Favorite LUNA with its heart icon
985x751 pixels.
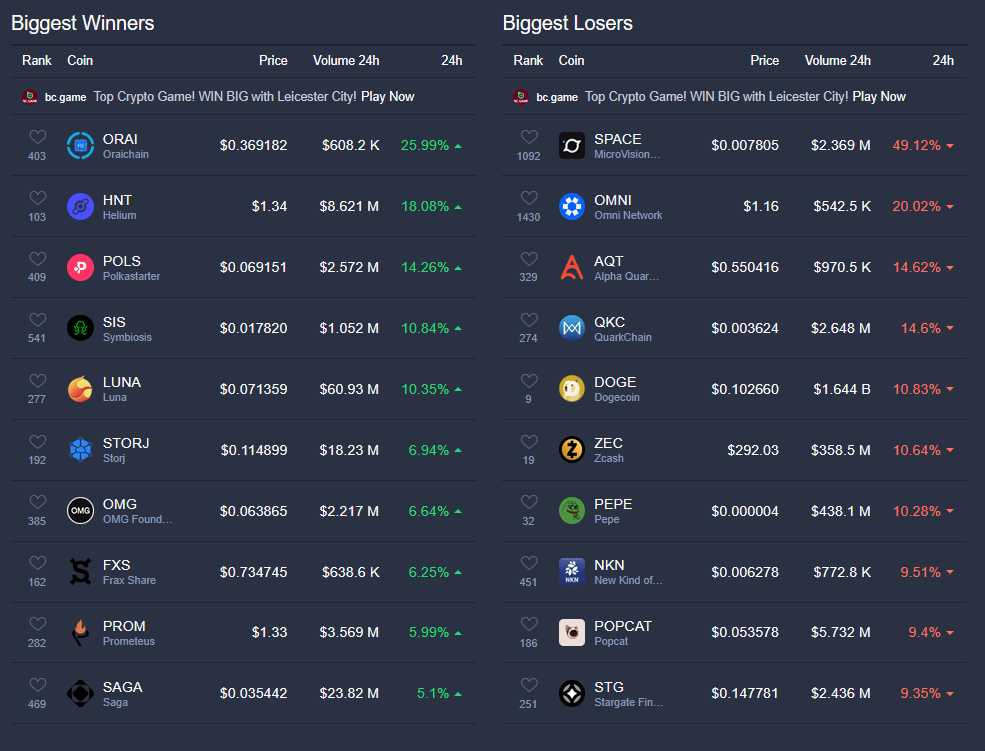[38, 381]
